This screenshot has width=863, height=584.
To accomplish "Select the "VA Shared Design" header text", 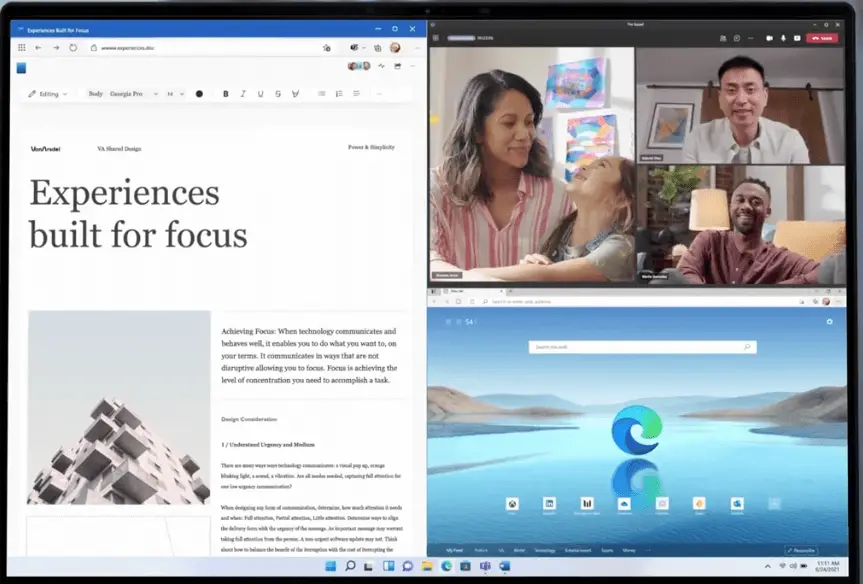I will tap(119, 149).
